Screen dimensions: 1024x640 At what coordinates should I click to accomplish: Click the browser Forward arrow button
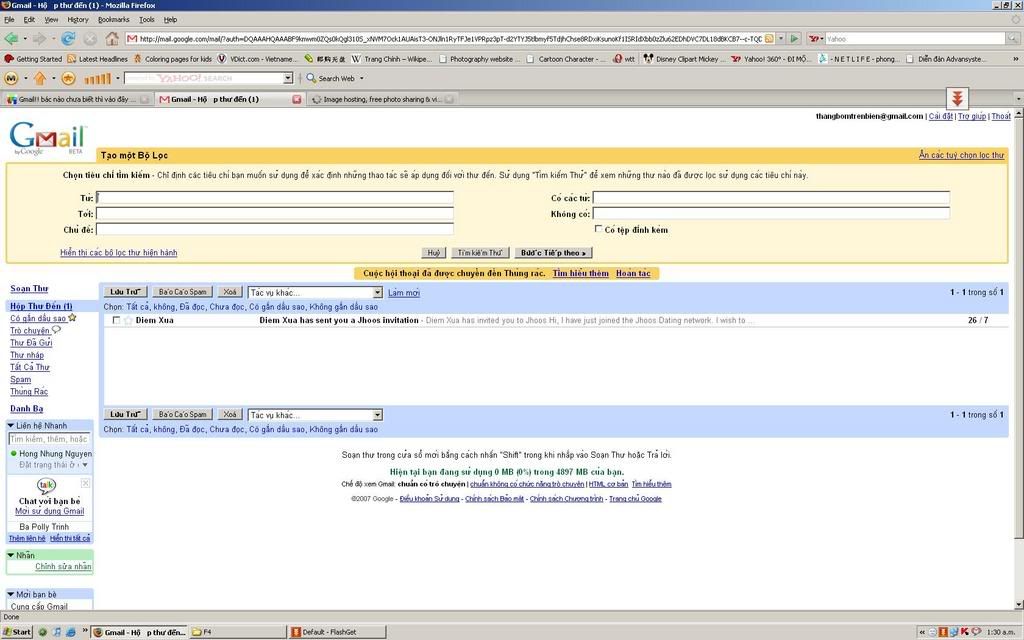coord(40,39)
